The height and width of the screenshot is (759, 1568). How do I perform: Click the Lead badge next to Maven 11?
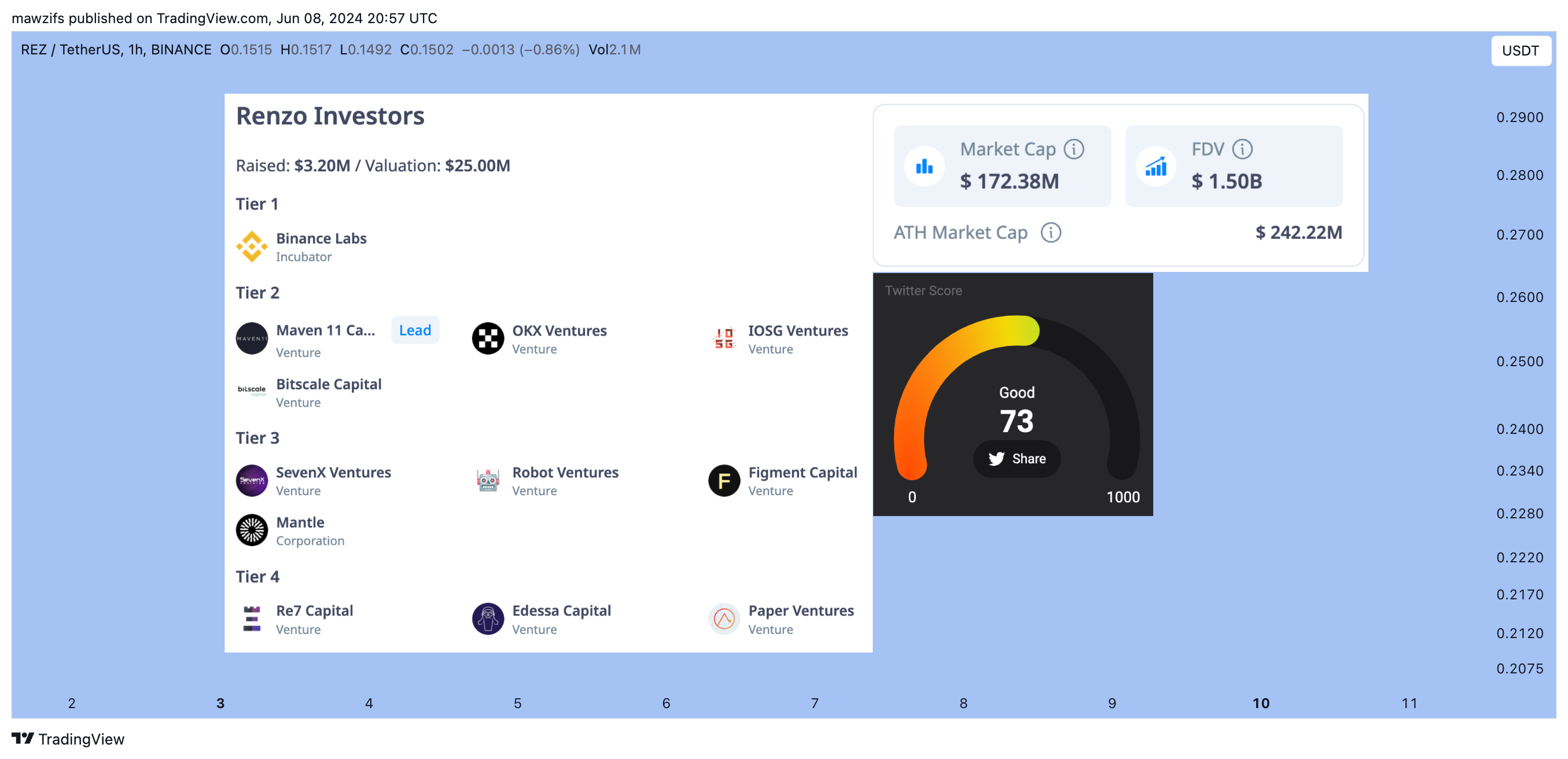pyautogui.click(x=414, y=330)
